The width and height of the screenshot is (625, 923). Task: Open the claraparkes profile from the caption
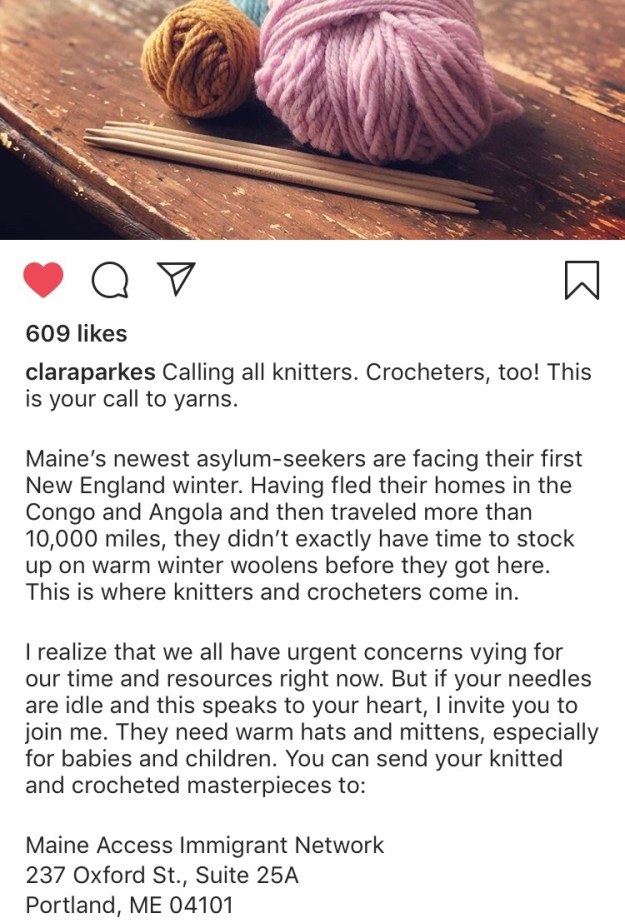click(90, 372)
